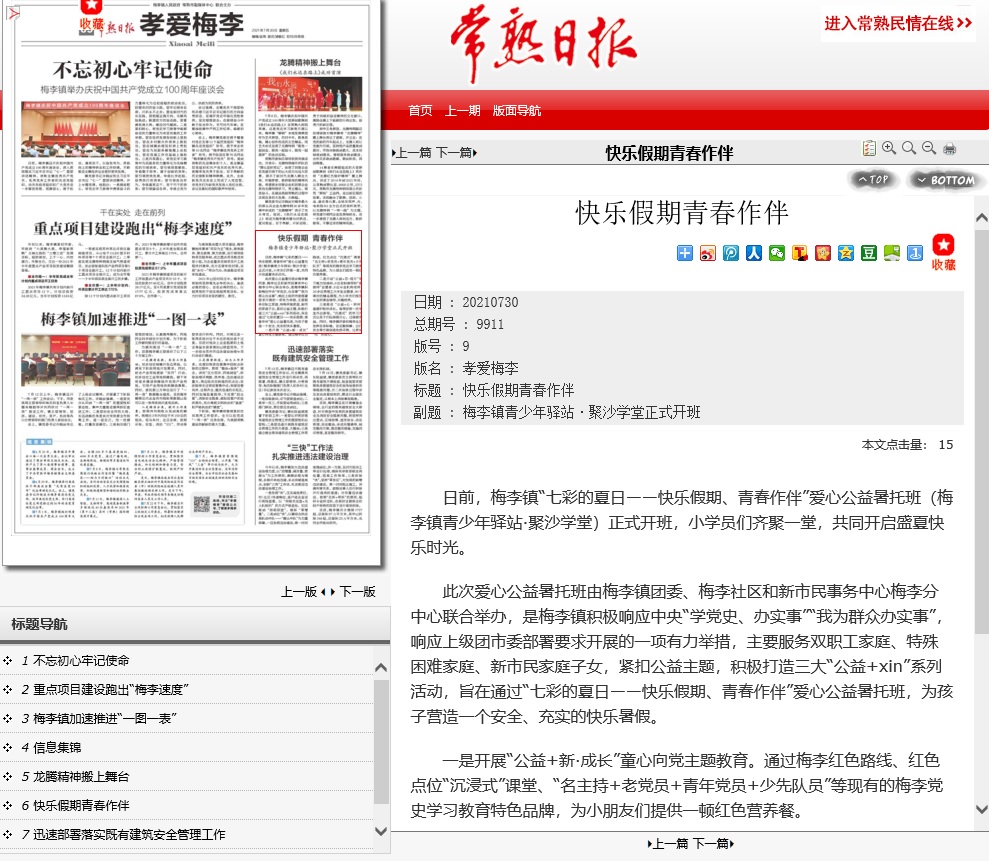Viewport: 989px width, 861px height.
Task: Click the 版名 value 孝爱梅李
Action: (x=490, y=368)
